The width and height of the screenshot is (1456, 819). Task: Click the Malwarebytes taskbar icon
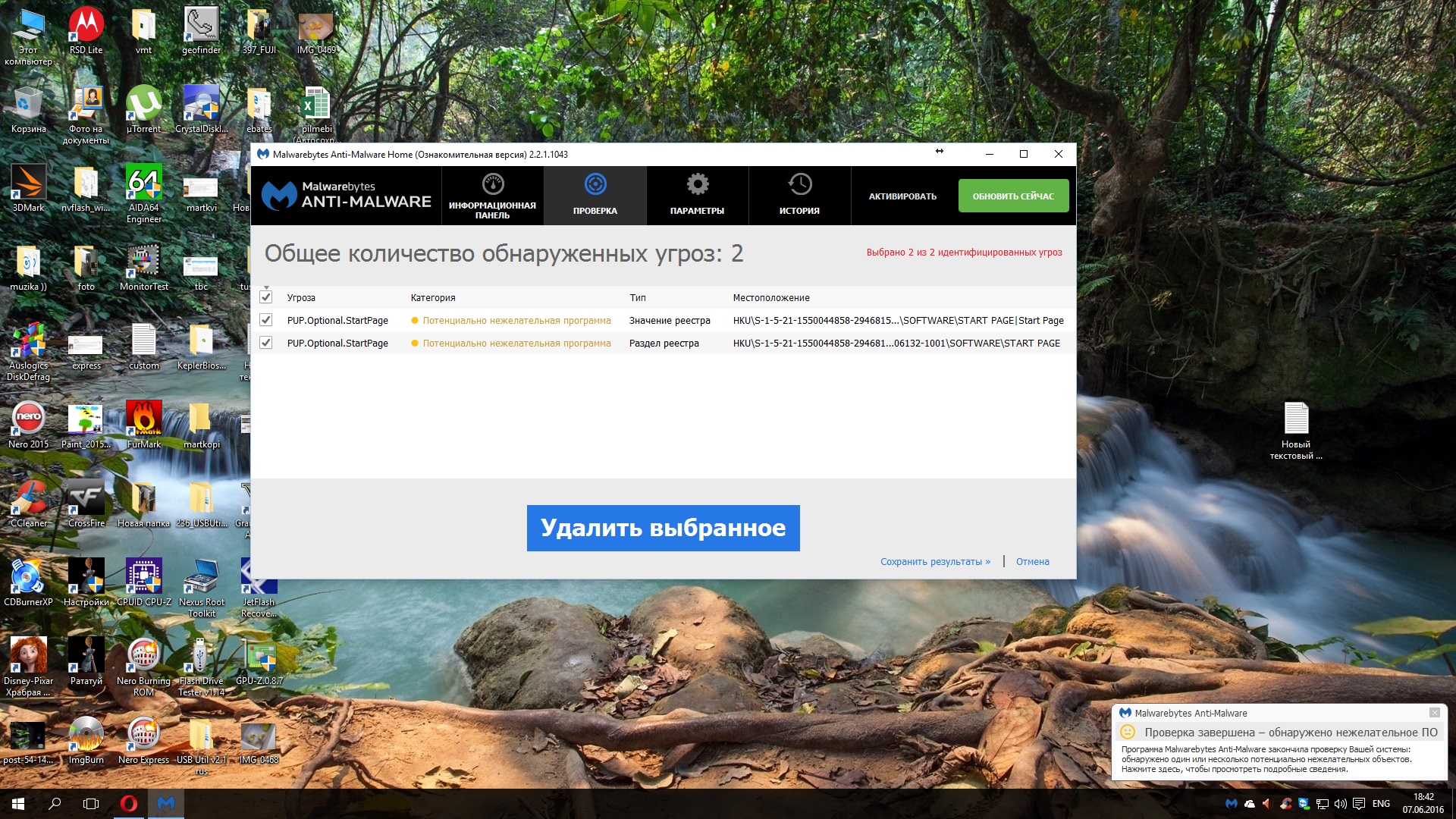(x=166, y=803)
